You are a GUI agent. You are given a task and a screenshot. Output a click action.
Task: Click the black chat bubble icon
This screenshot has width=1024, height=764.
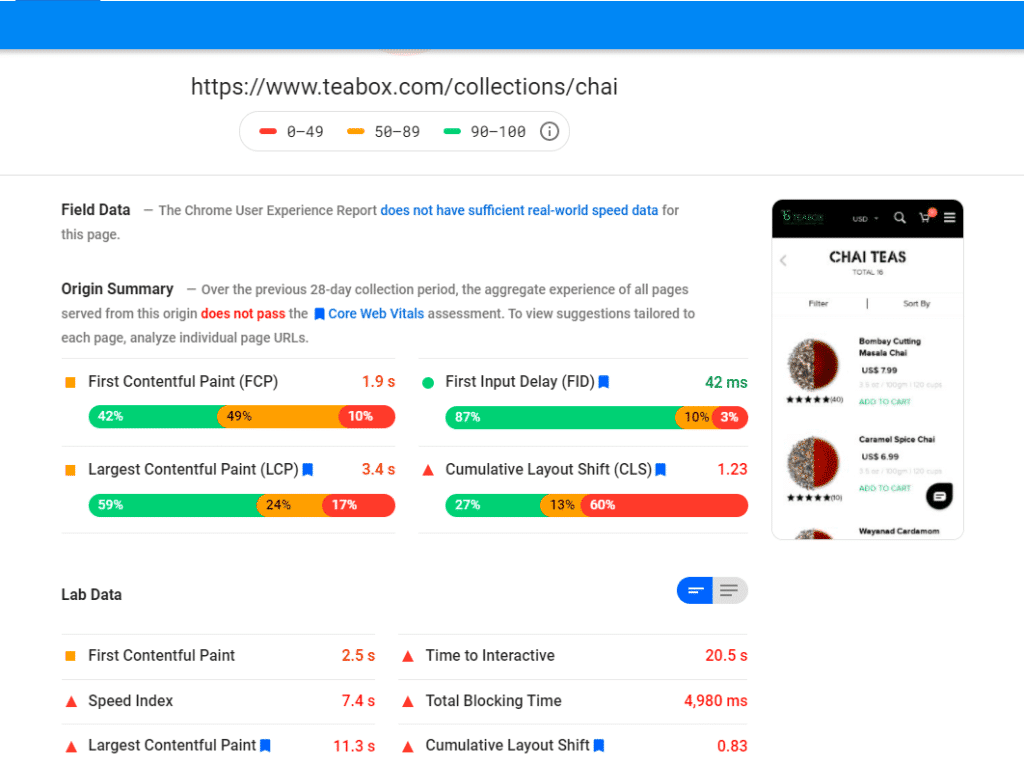click(x=939, y=495)
